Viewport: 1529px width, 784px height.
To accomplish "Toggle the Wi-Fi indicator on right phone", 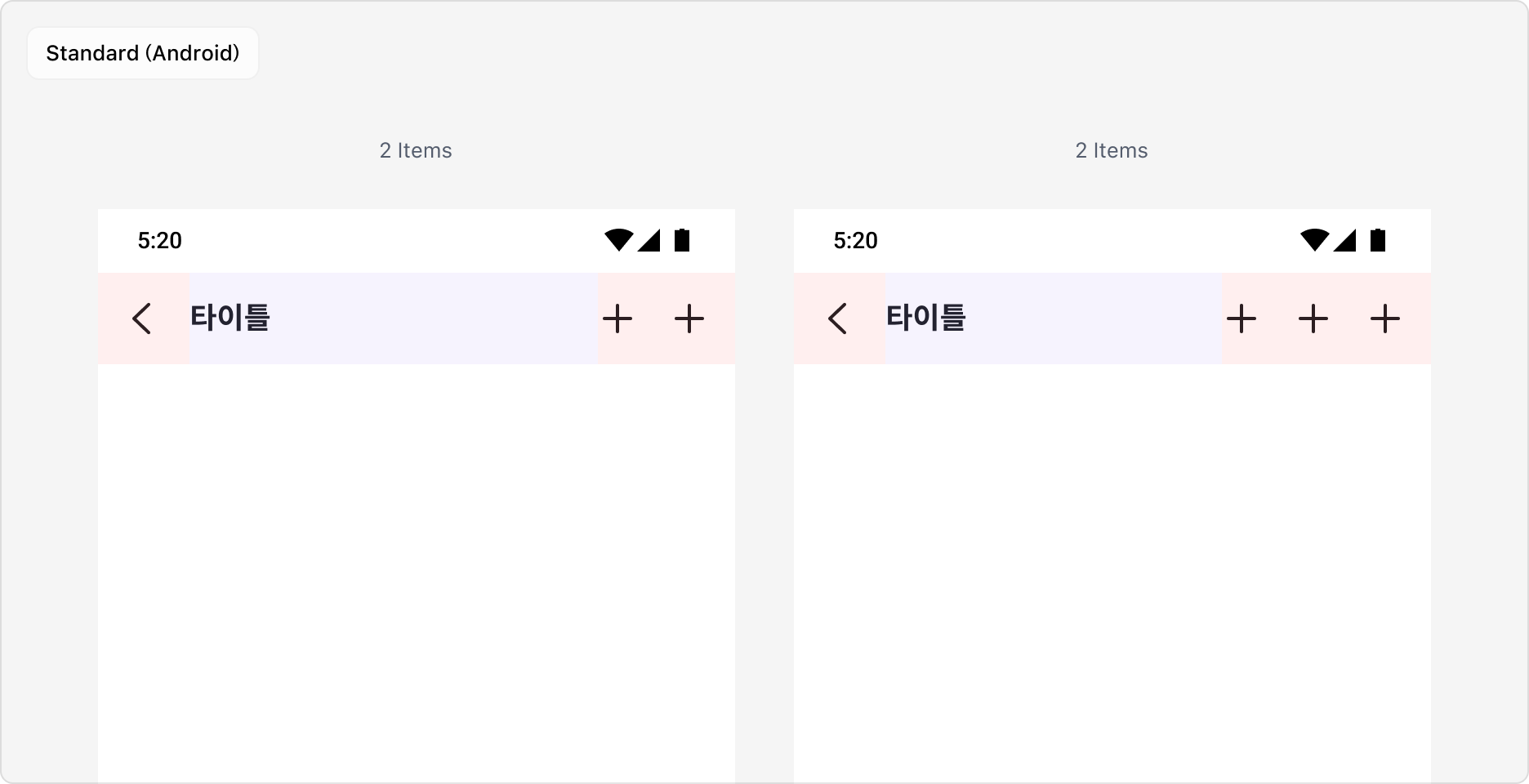I will (x=1316, y=240).
